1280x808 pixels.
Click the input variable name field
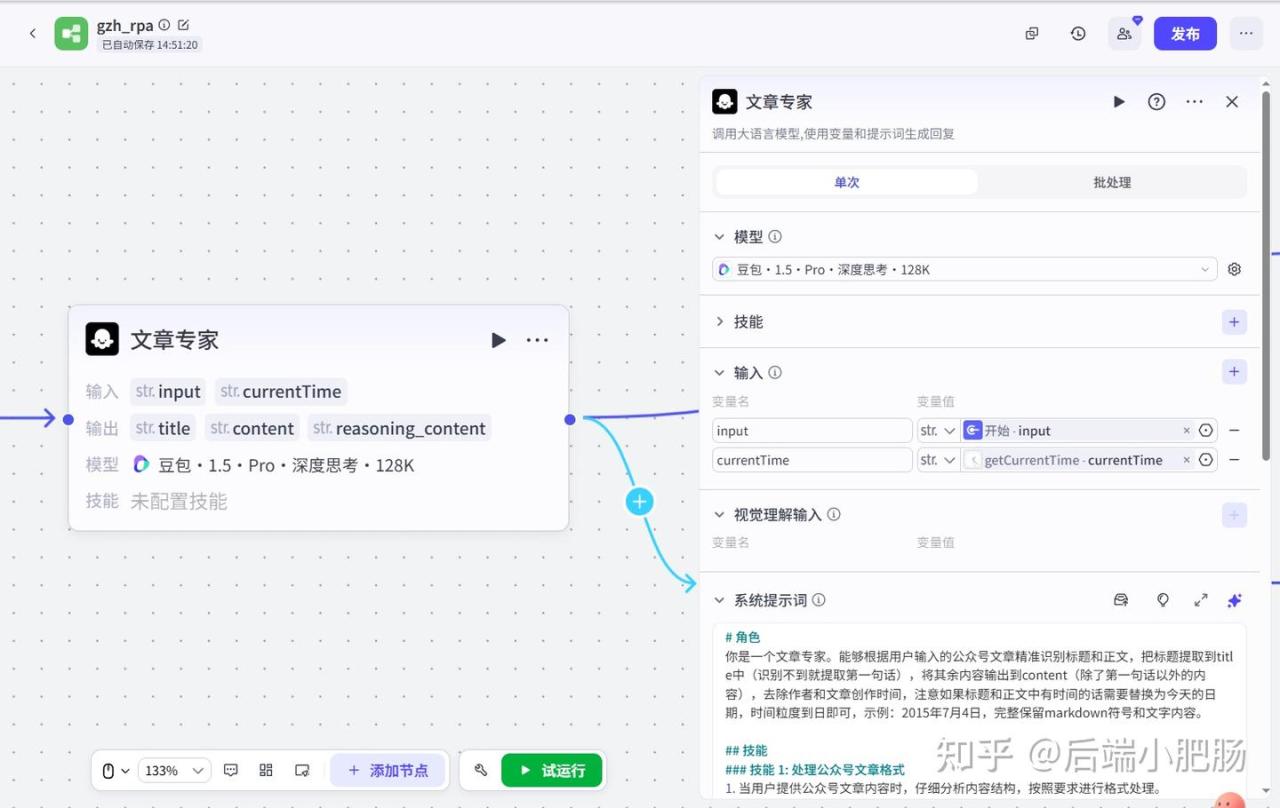(x=812, y=431)
